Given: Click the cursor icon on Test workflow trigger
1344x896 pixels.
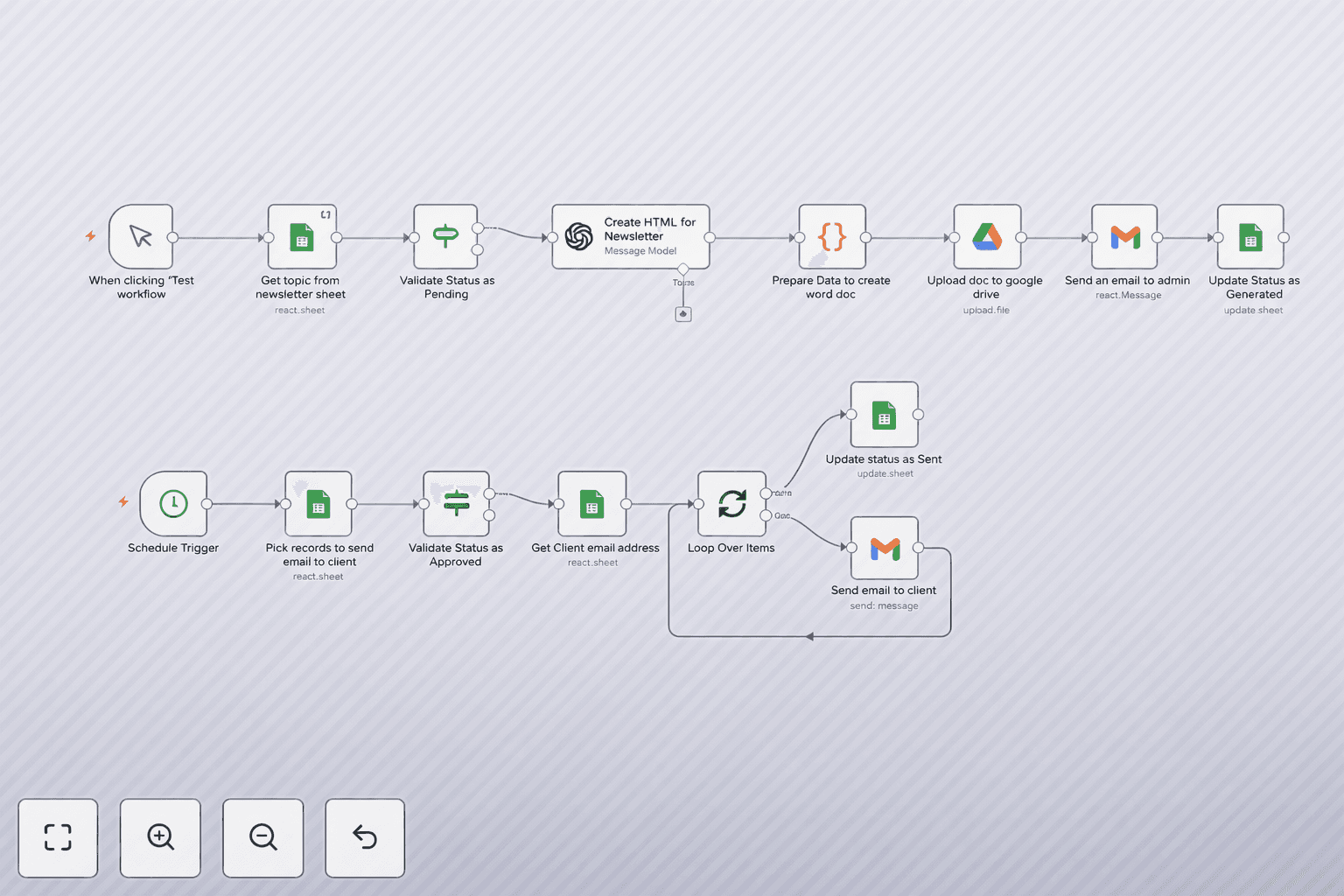Looking at the screenshot, I should click(x=140, y=236).
